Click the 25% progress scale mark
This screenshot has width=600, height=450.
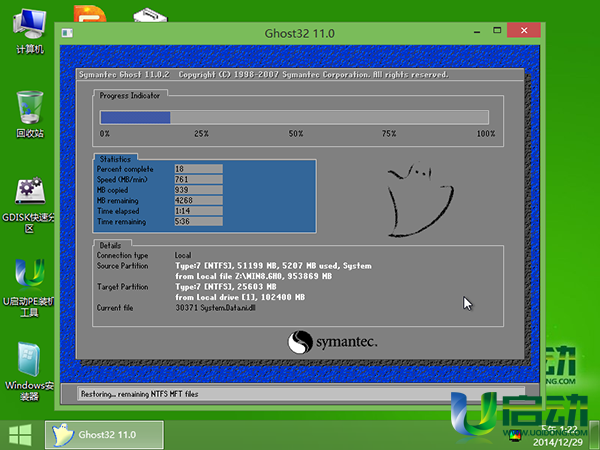[x=201, y=134]
